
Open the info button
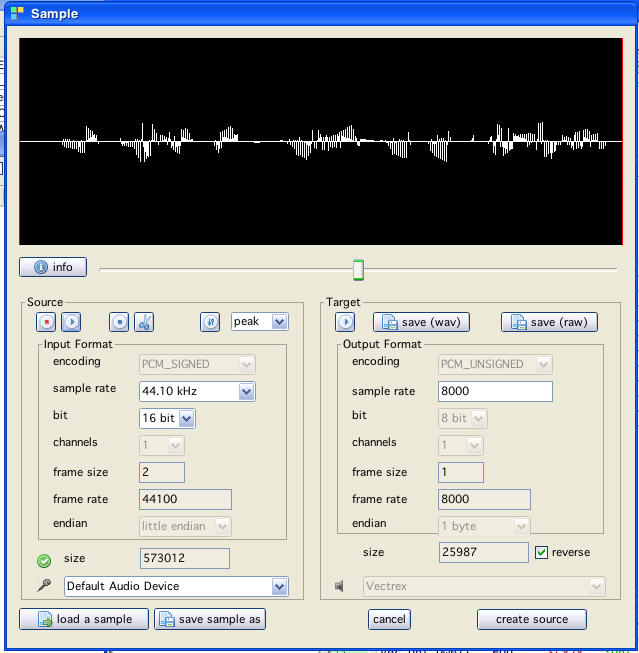(53, 267)
